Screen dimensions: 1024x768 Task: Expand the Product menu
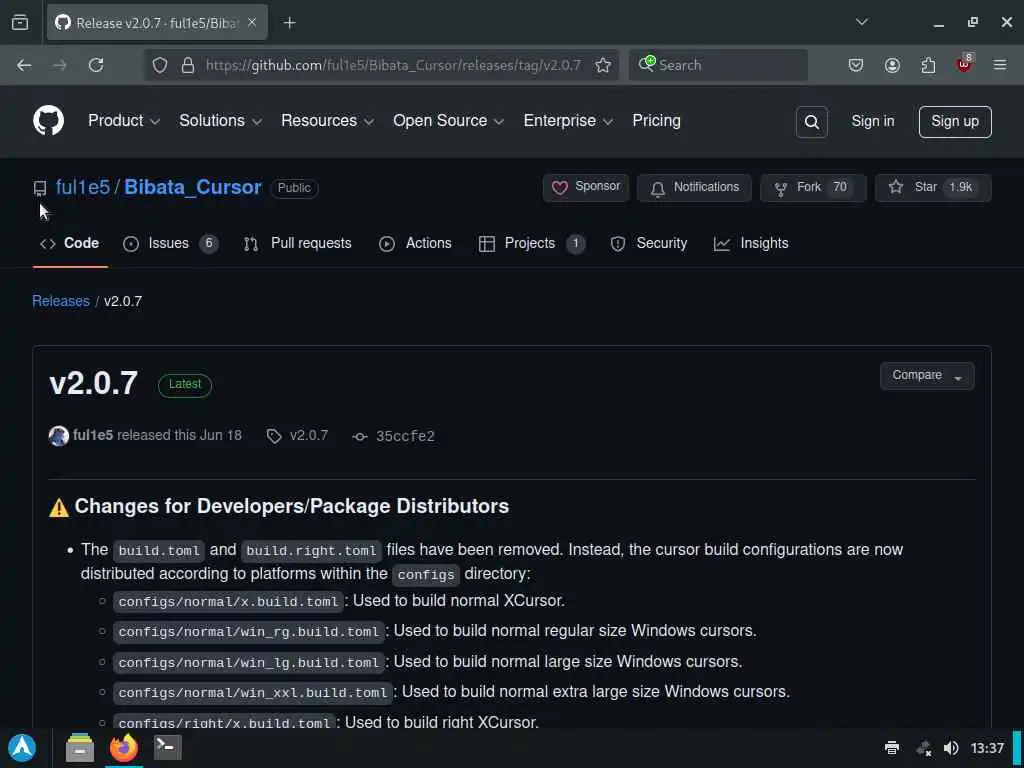124,121
